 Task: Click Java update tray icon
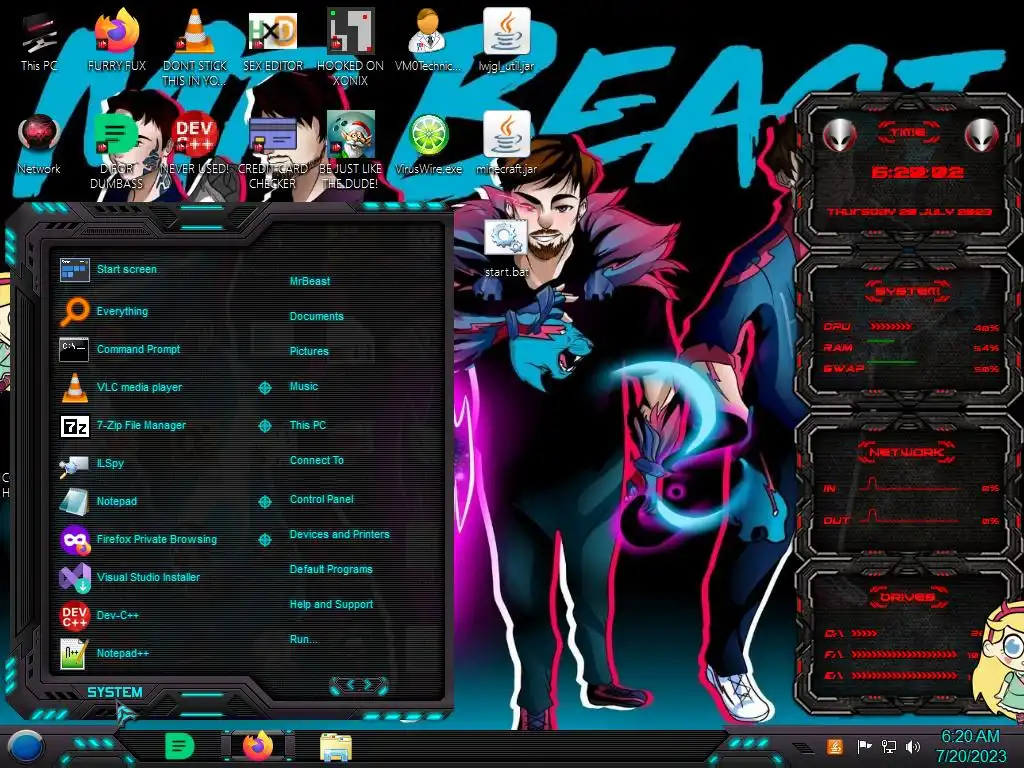coord(834,746)
